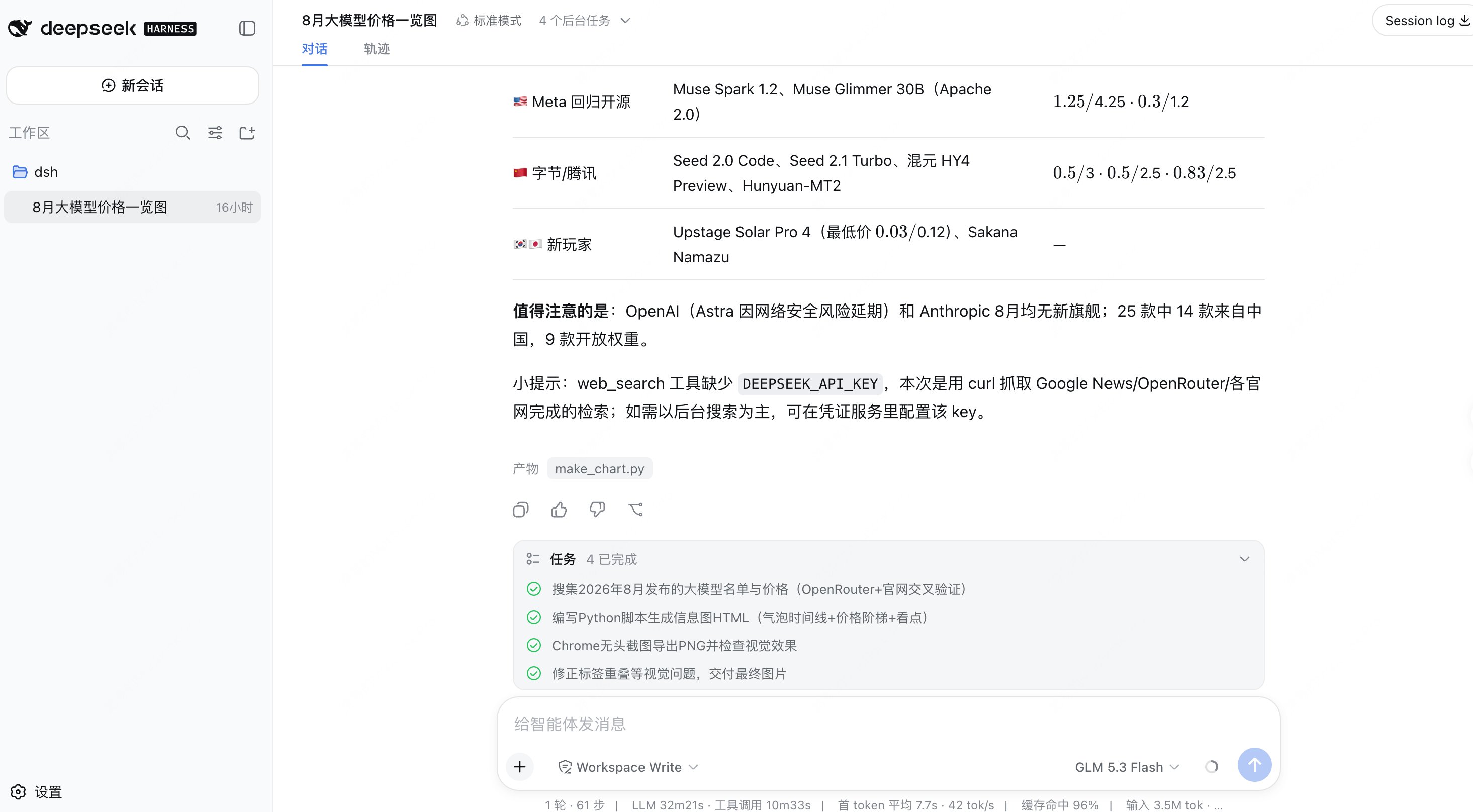Viewport: 1473px width, 812px height.
Task: Click the DeepSeek whale logo
Action: click(x=20, y=28)
